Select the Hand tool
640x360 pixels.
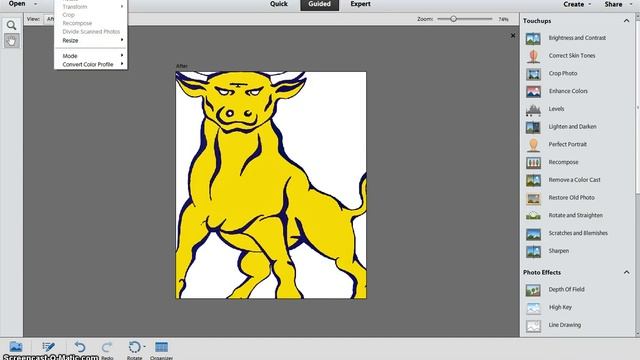(x=11, y=40)
